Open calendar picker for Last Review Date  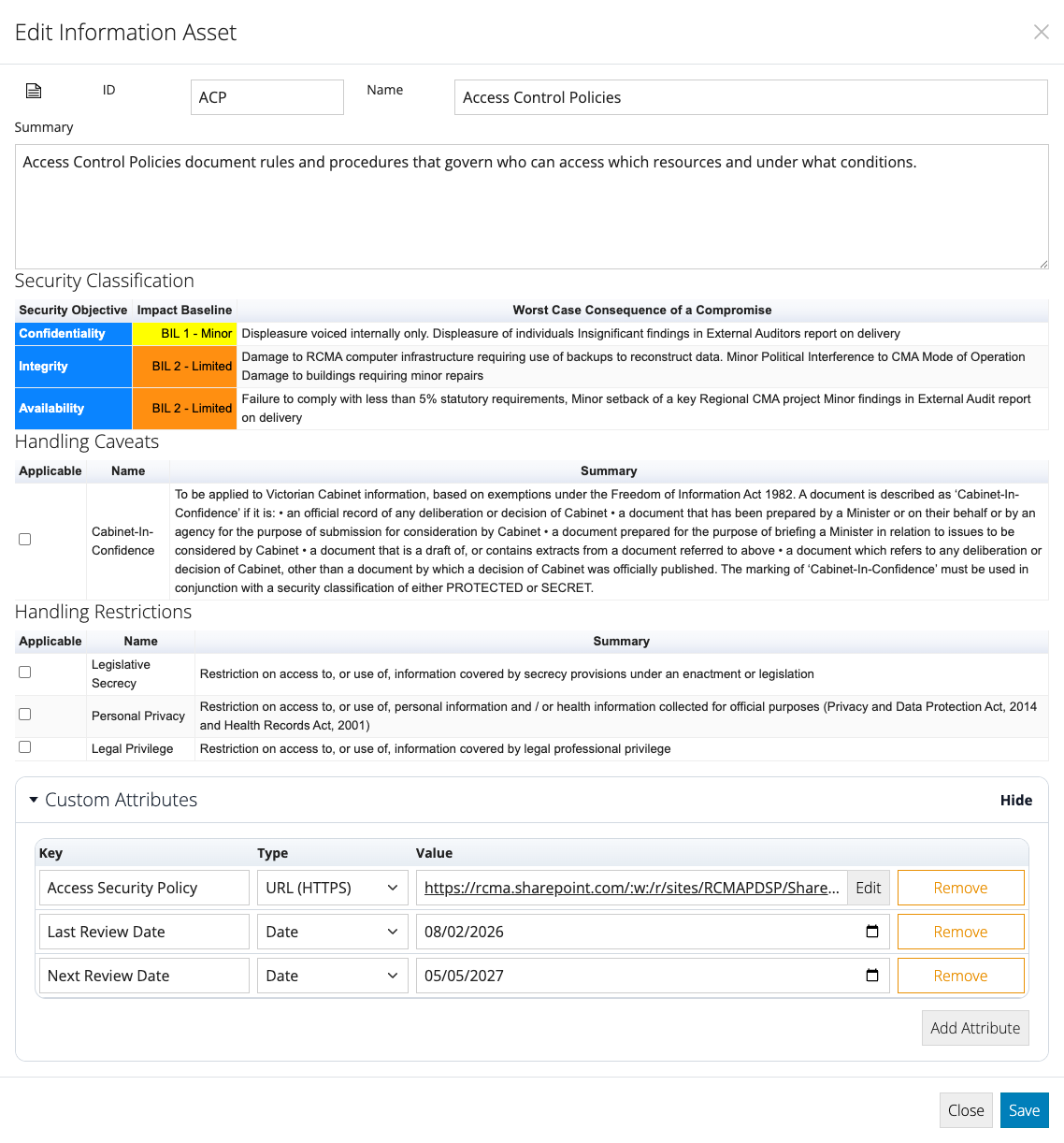(871, 932)
